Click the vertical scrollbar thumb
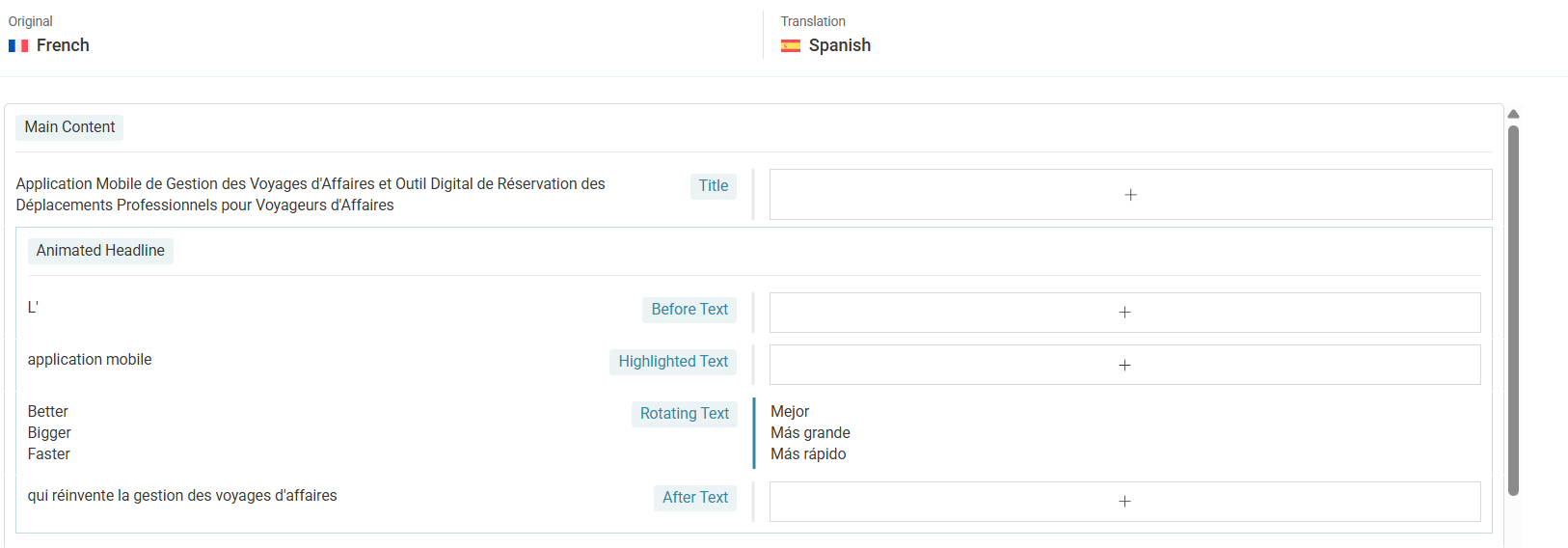 pyautogui.click(x=1513, y=309)
